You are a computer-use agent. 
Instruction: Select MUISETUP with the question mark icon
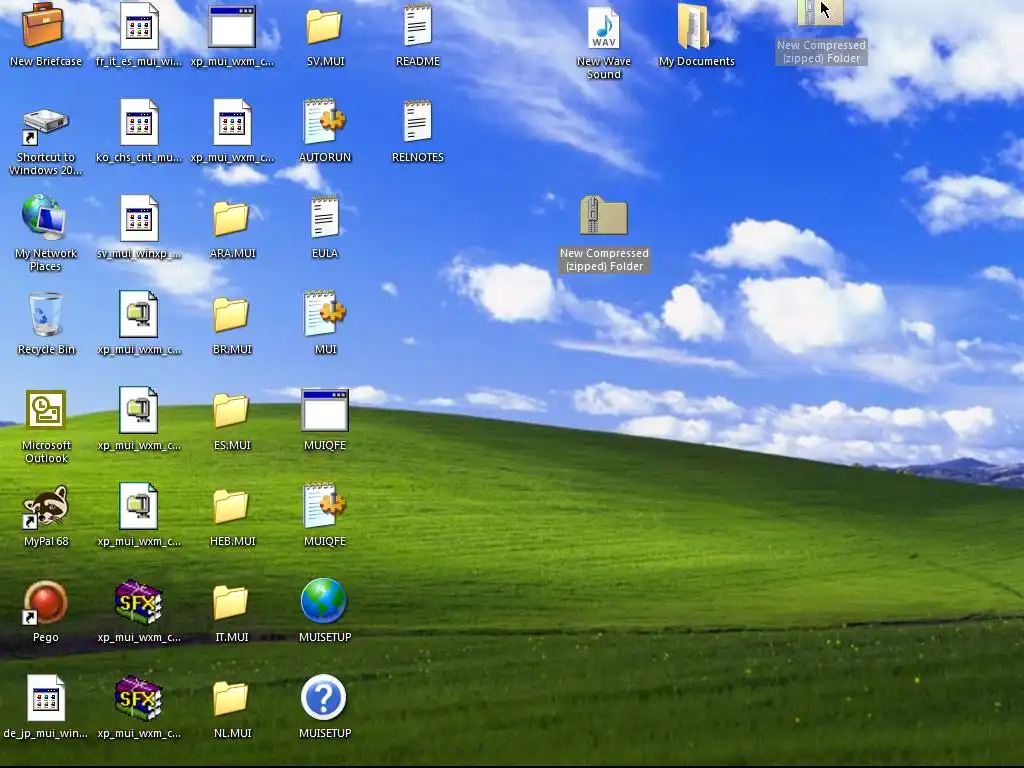(x=325, y=697)
